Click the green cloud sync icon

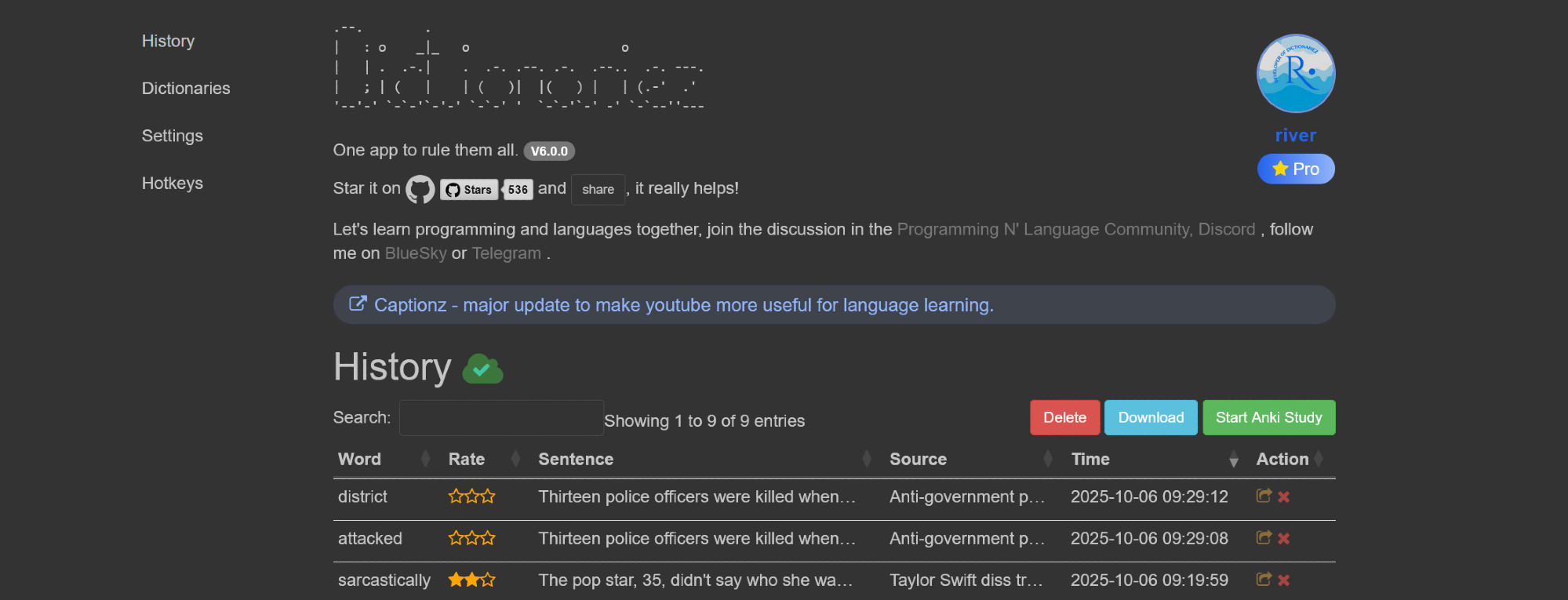[x=482, y=369]
